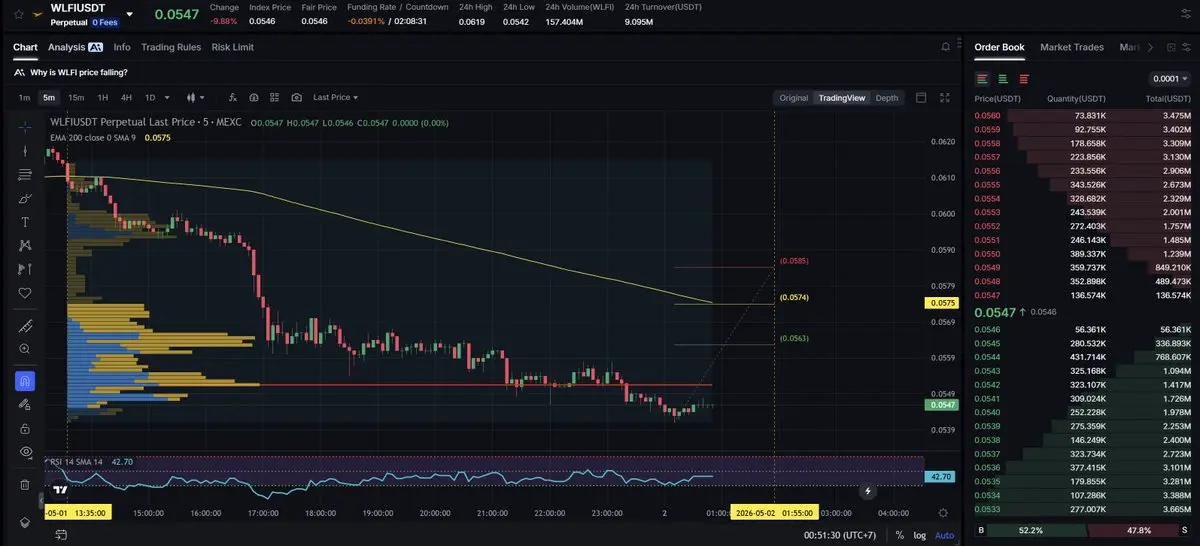
Task: Open the Trading Rules tab
Action: tap(171, 47)
